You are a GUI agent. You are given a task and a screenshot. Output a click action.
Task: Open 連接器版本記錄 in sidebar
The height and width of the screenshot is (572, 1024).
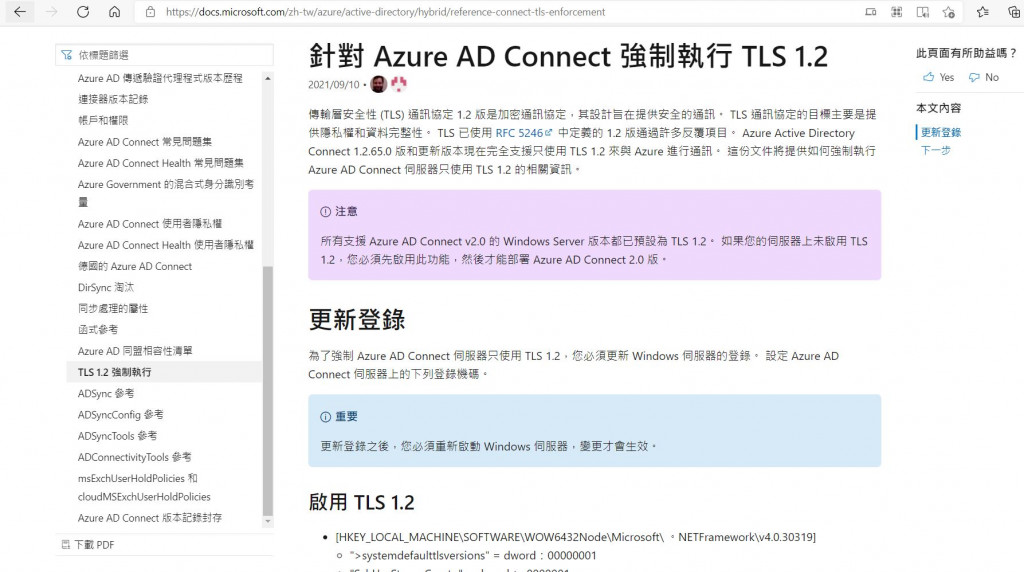coord(113,99)
